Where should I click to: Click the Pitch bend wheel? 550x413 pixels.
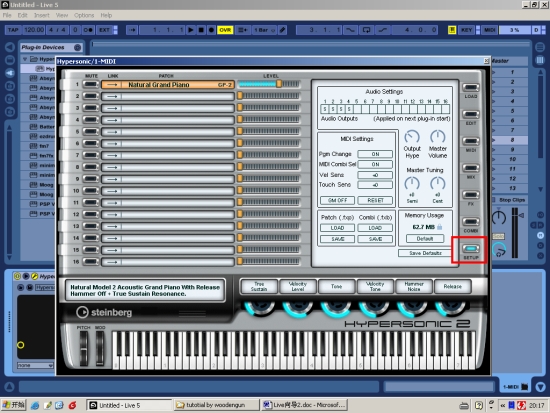point(83,348)
